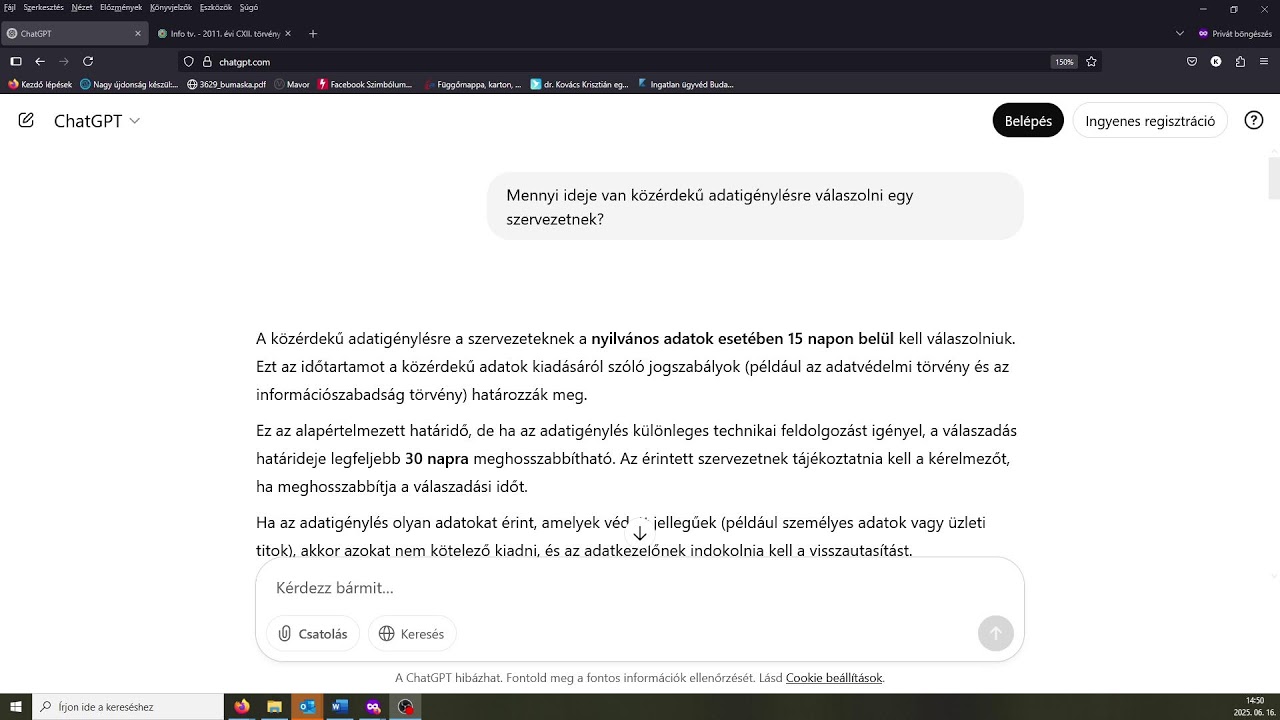This screenshot has height=720, width=1280.
Task: Open the K account profile icon
Action: 1216,61
